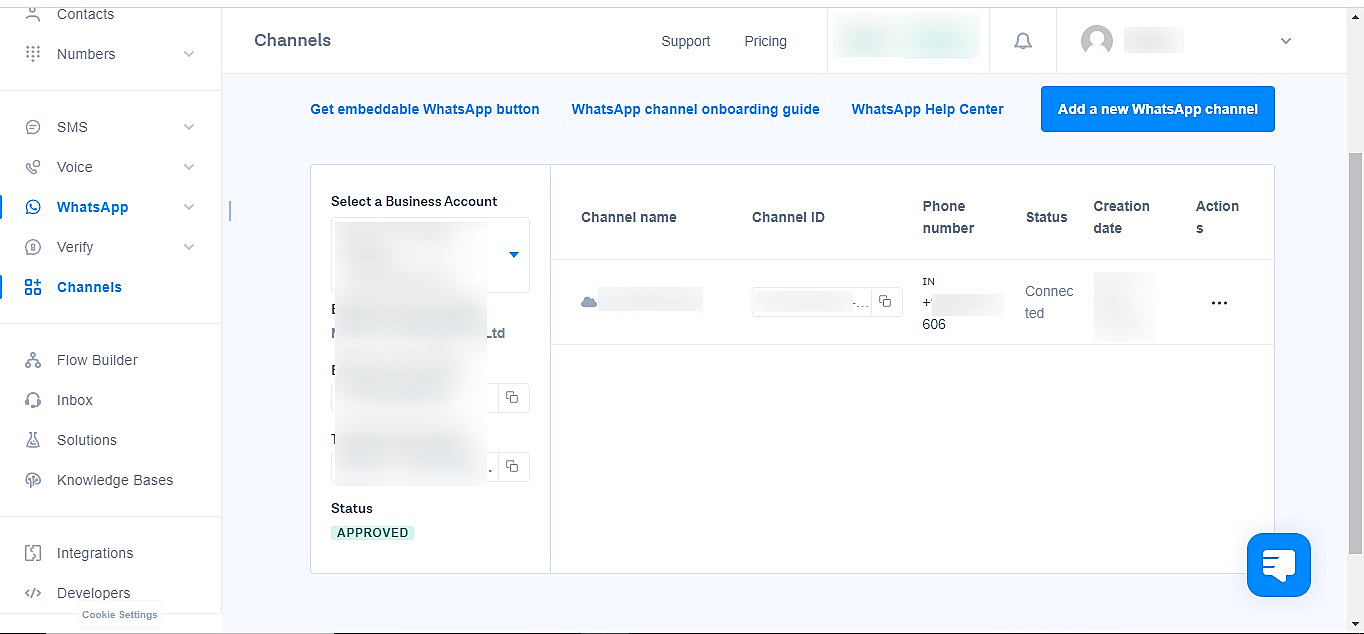The image size is (1364, 634).
Task: Open the Select a Business Account dropdown
Action: tap(513, 255)
